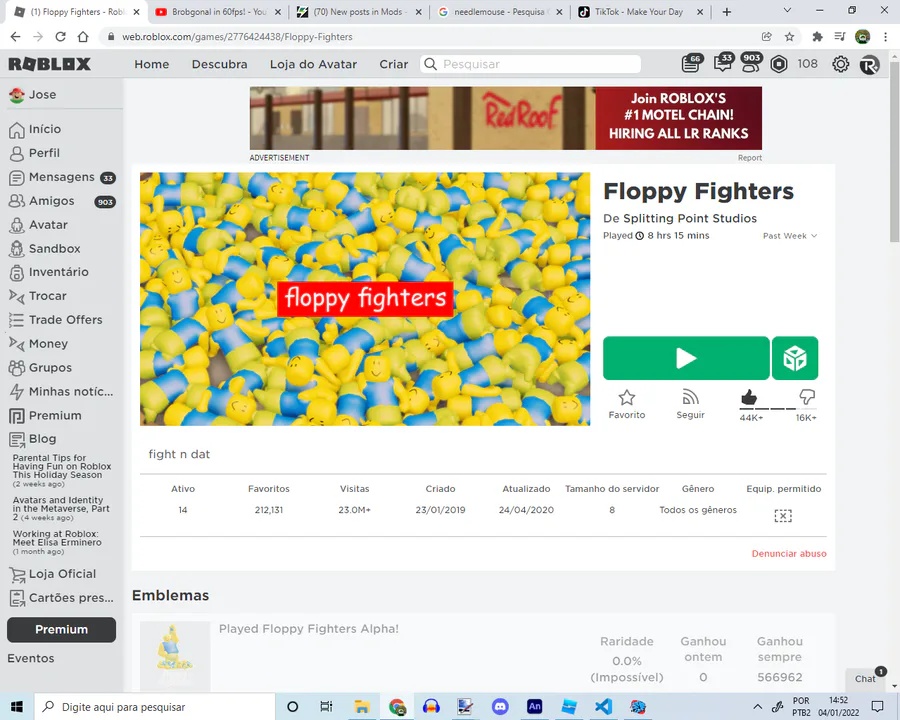Open Sandbox in sidebar
This screenshot has width=900, height=720.
(x=45, y=249)
